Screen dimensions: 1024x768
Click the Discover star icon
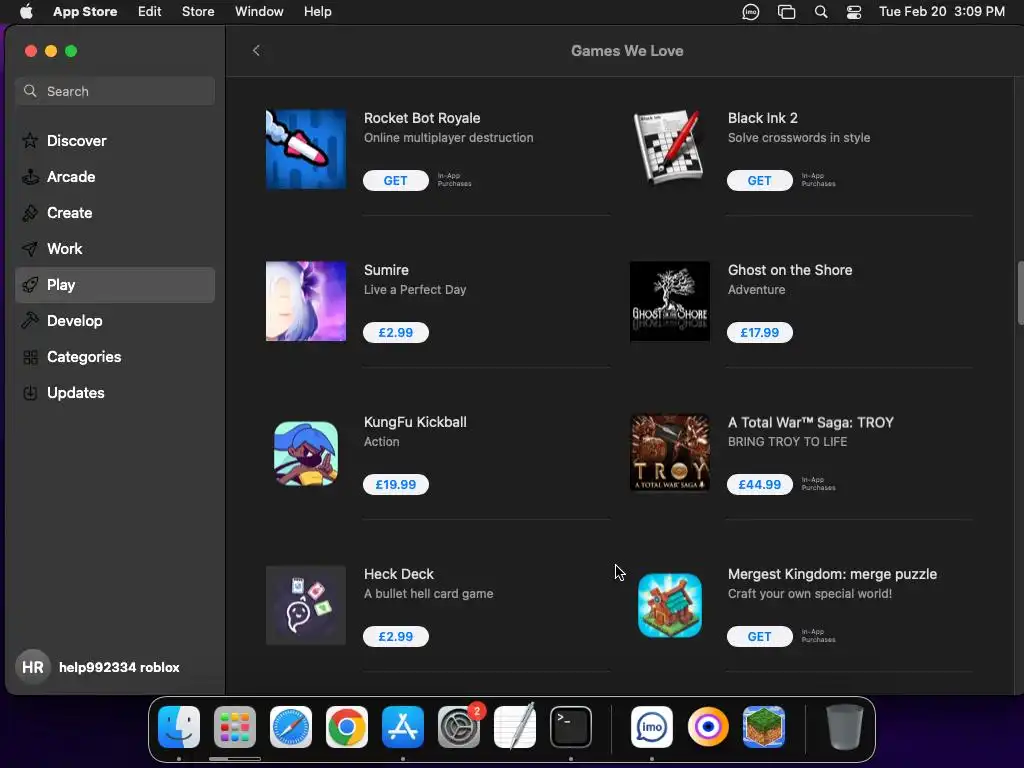pos(30,140)
